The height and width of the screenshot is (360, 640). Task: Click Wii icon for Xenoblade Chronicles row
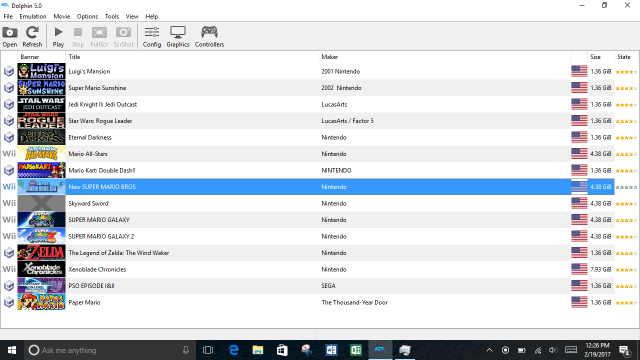pyautogui.click(x=9, y=269)
